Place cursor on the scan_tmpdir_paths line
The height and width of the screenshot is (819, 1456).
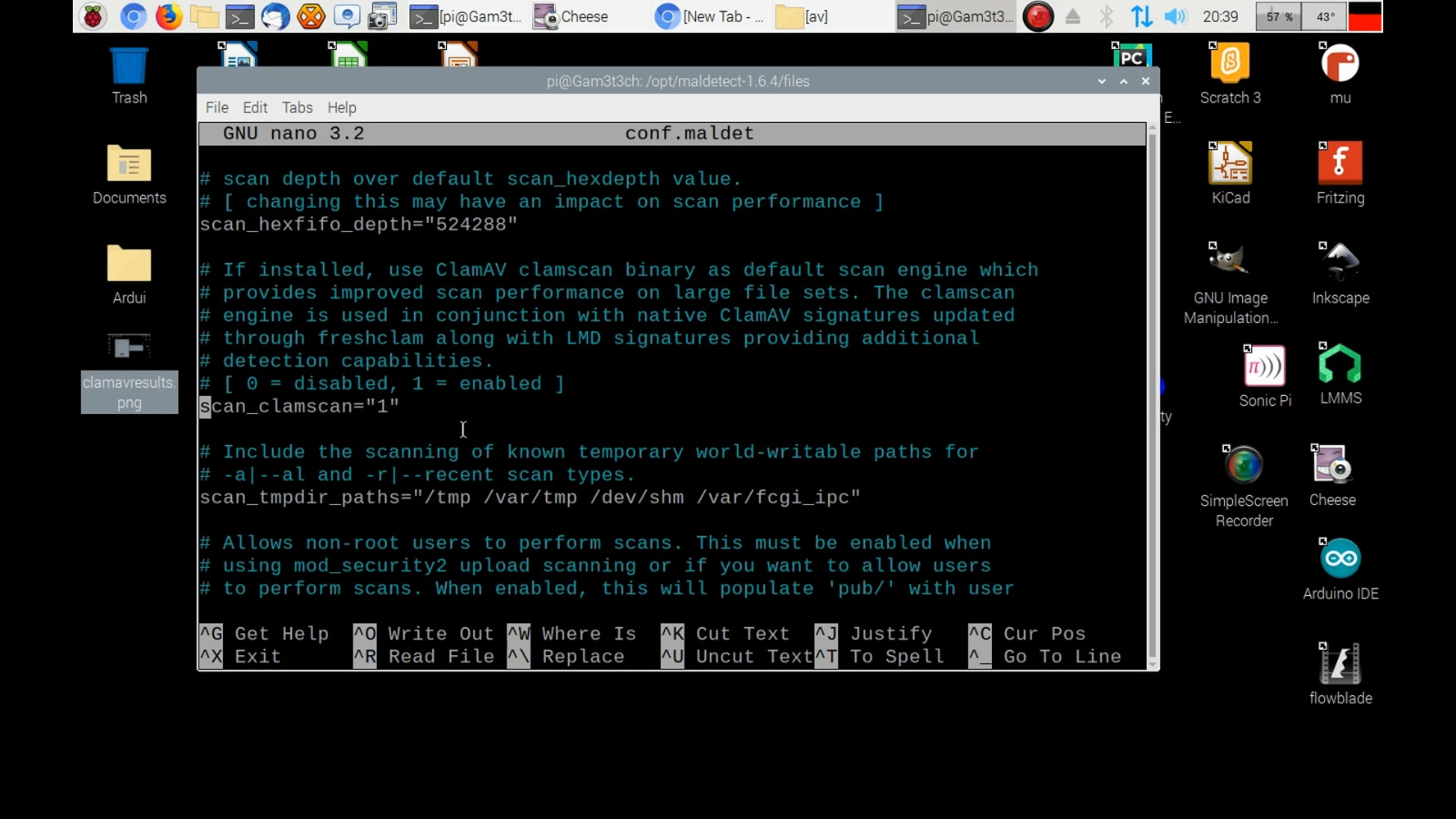[x=530, y=498]
